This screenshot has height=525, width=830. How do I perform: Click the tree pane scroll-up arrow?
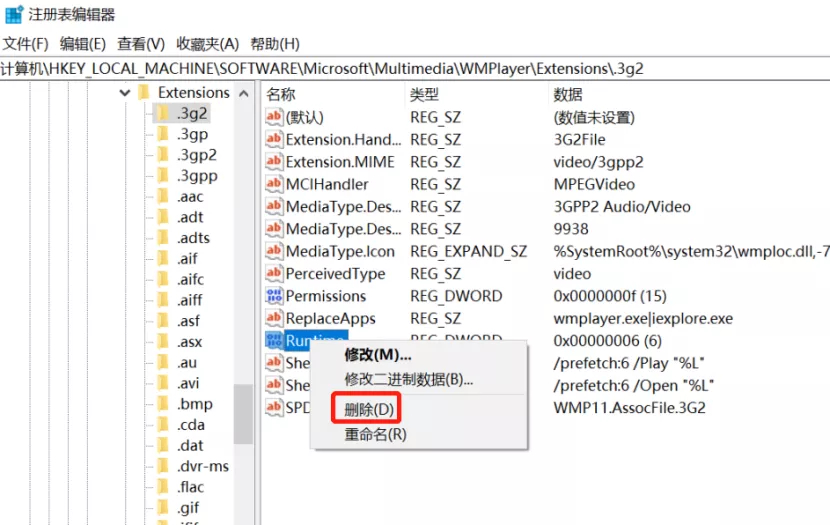pos(243,94)
